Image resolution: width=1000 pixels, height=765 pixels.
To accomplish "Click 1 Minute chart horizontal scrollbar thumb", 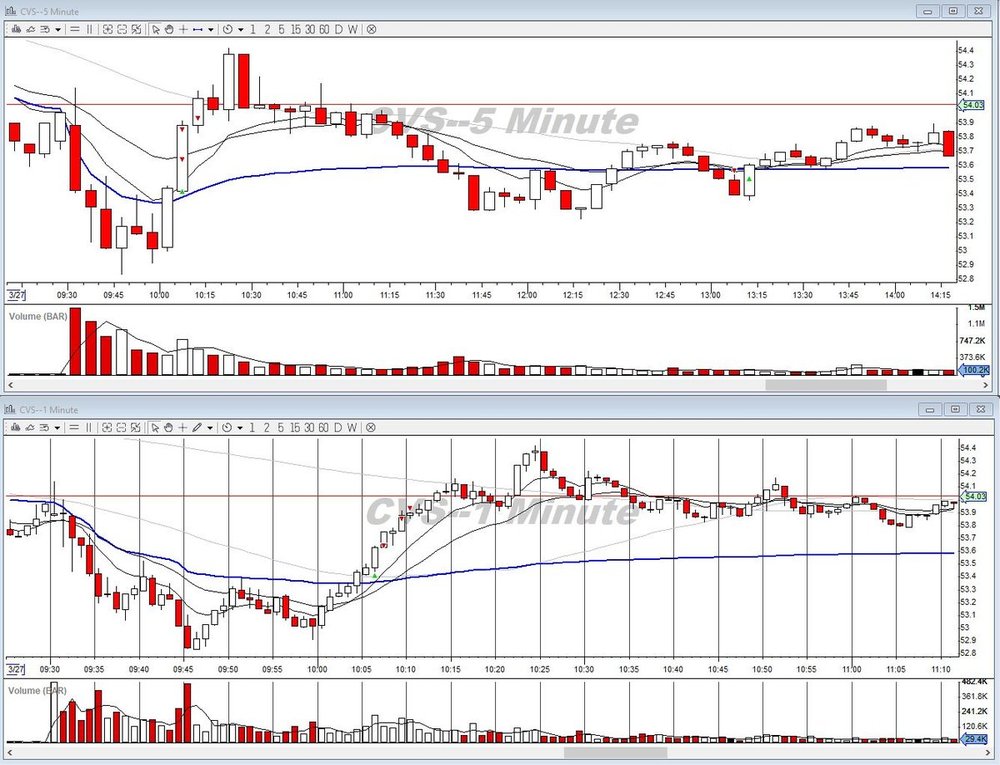I will coord(615,753).
